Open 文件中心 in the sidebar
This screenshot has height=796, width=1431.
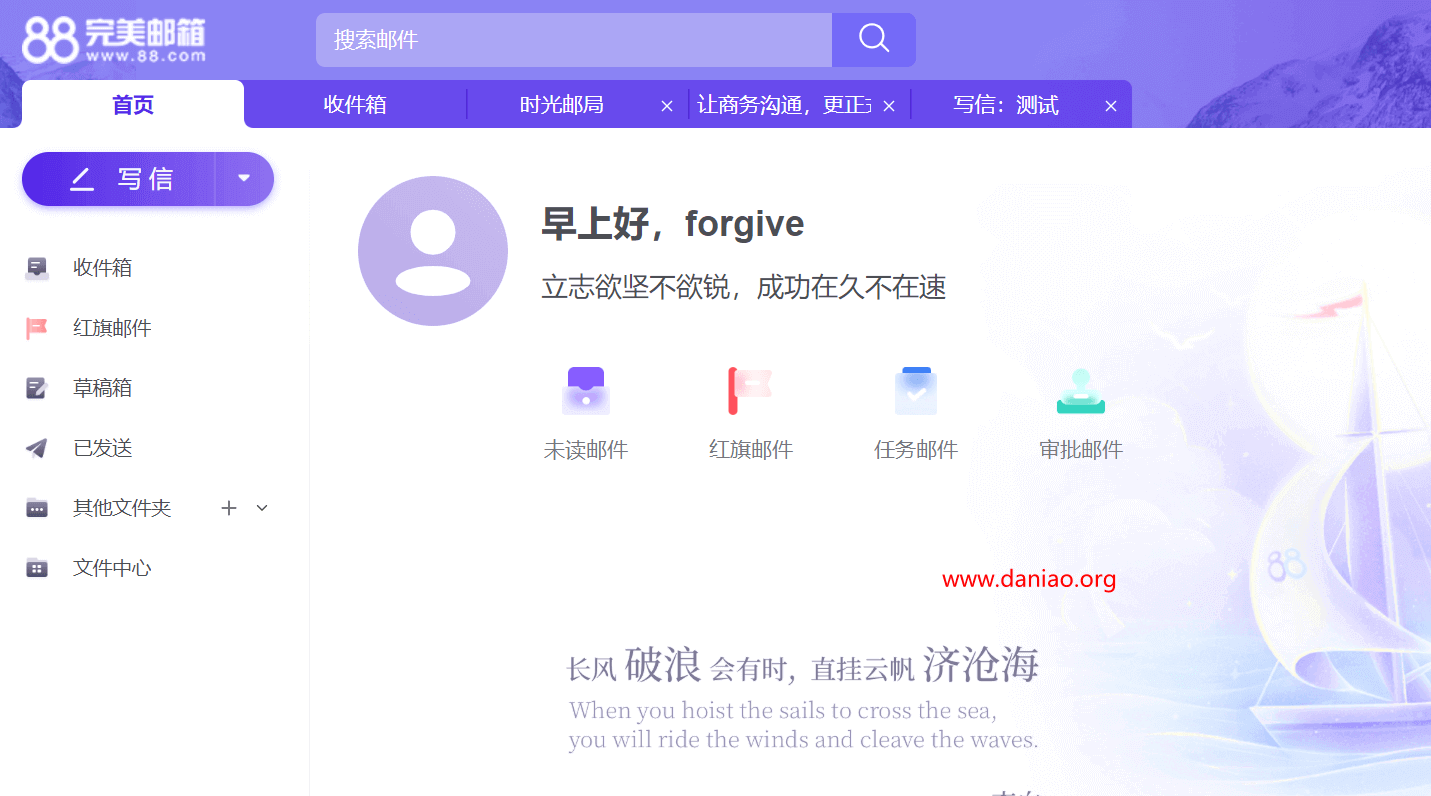(112, 568)
